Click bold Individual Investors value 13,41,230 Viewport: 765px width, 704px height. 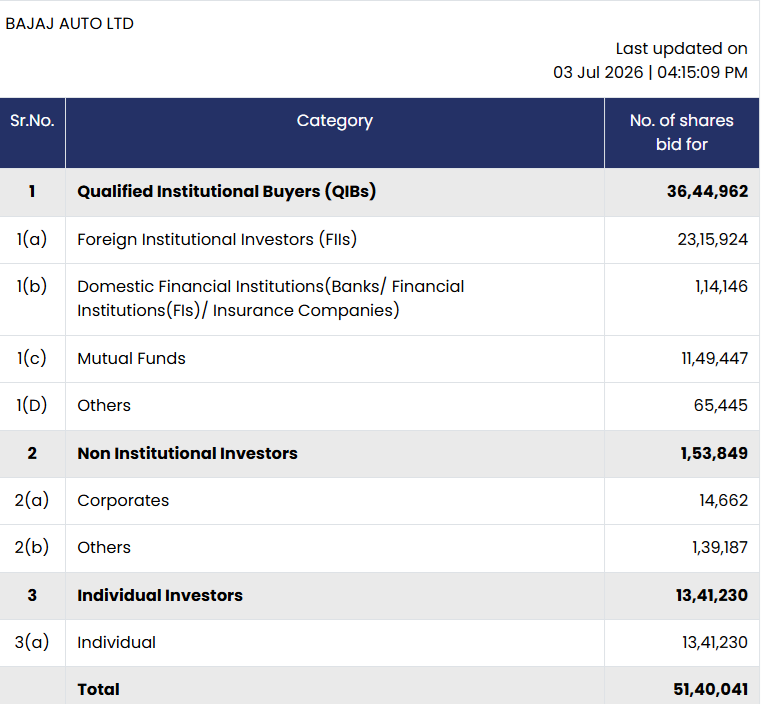click(712, 595)
